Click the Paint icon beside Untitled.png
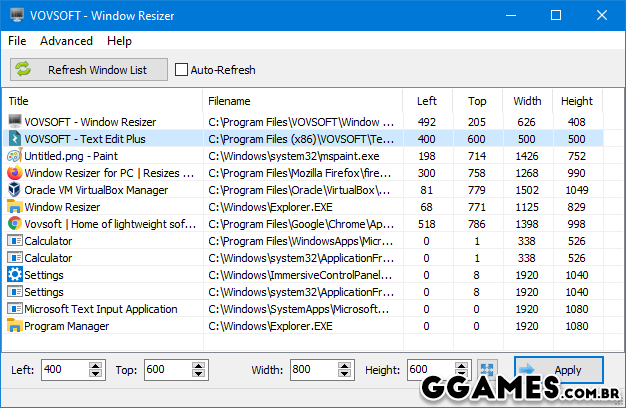Viewport: 626px width, 408px height. pyautogui.click(x=15, y=156)
